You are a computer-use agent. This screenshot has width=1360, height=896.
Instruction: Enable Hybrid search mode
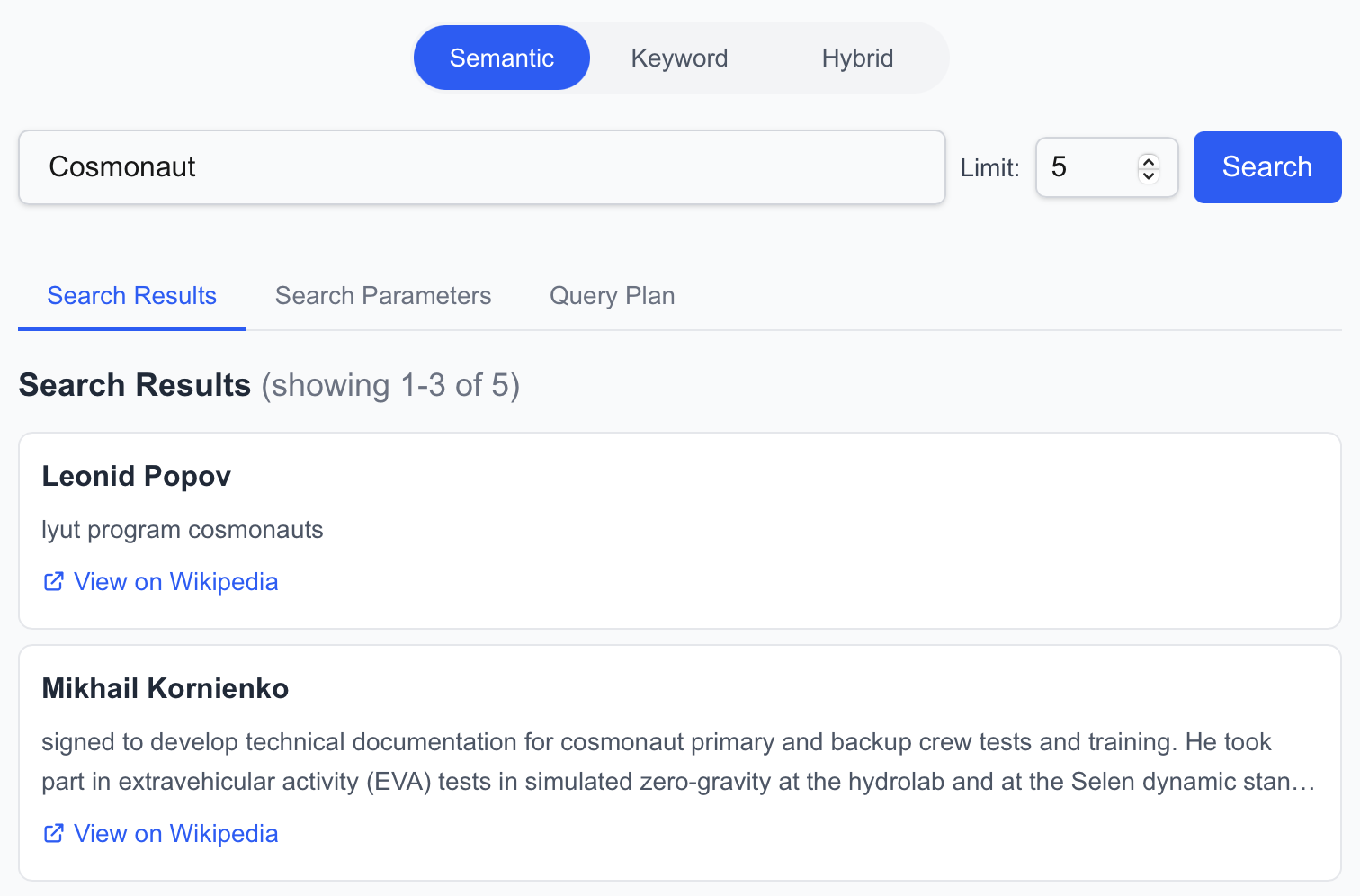point(857,57)
